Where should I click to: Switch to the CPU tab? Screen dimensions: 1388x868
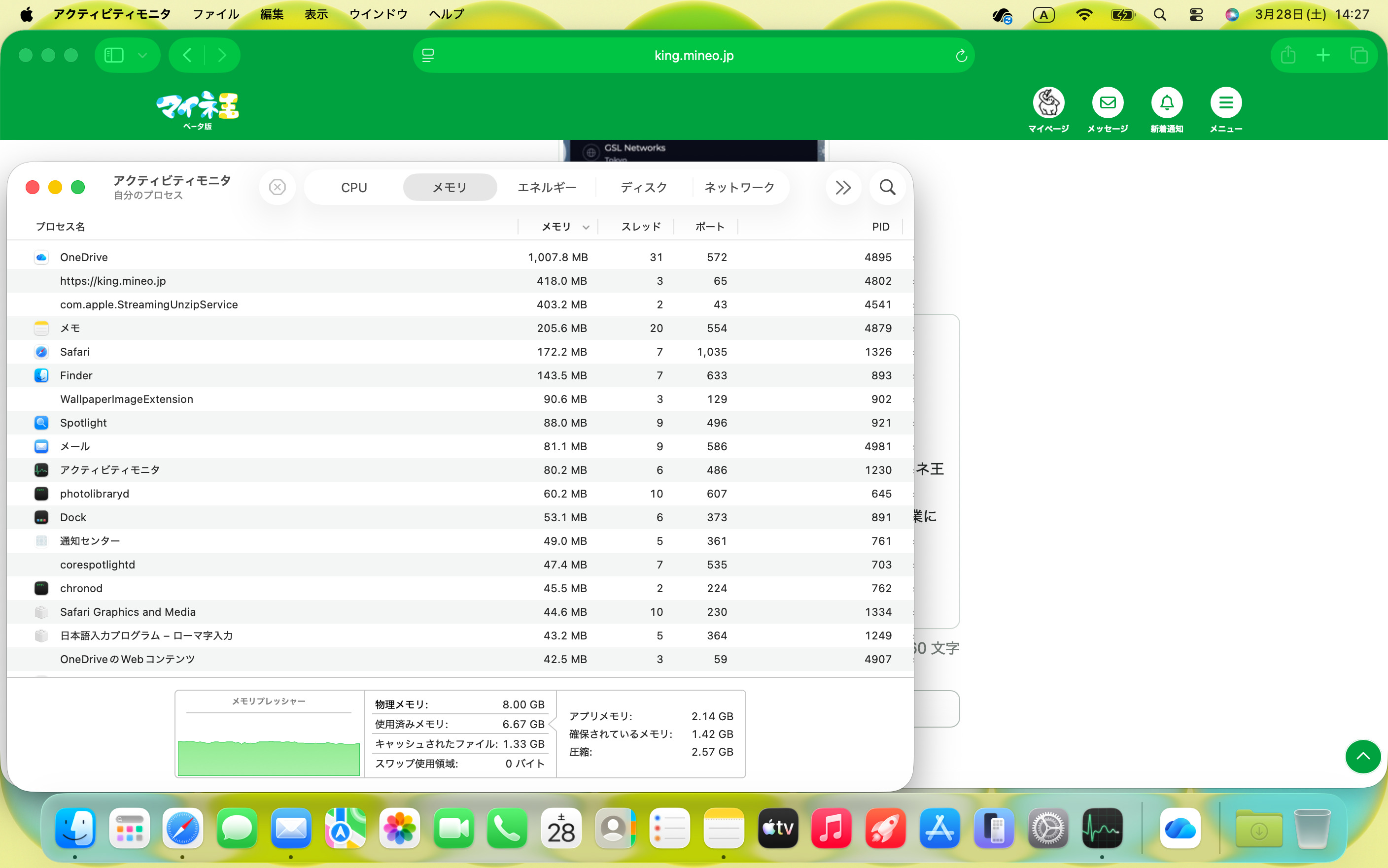354,187
